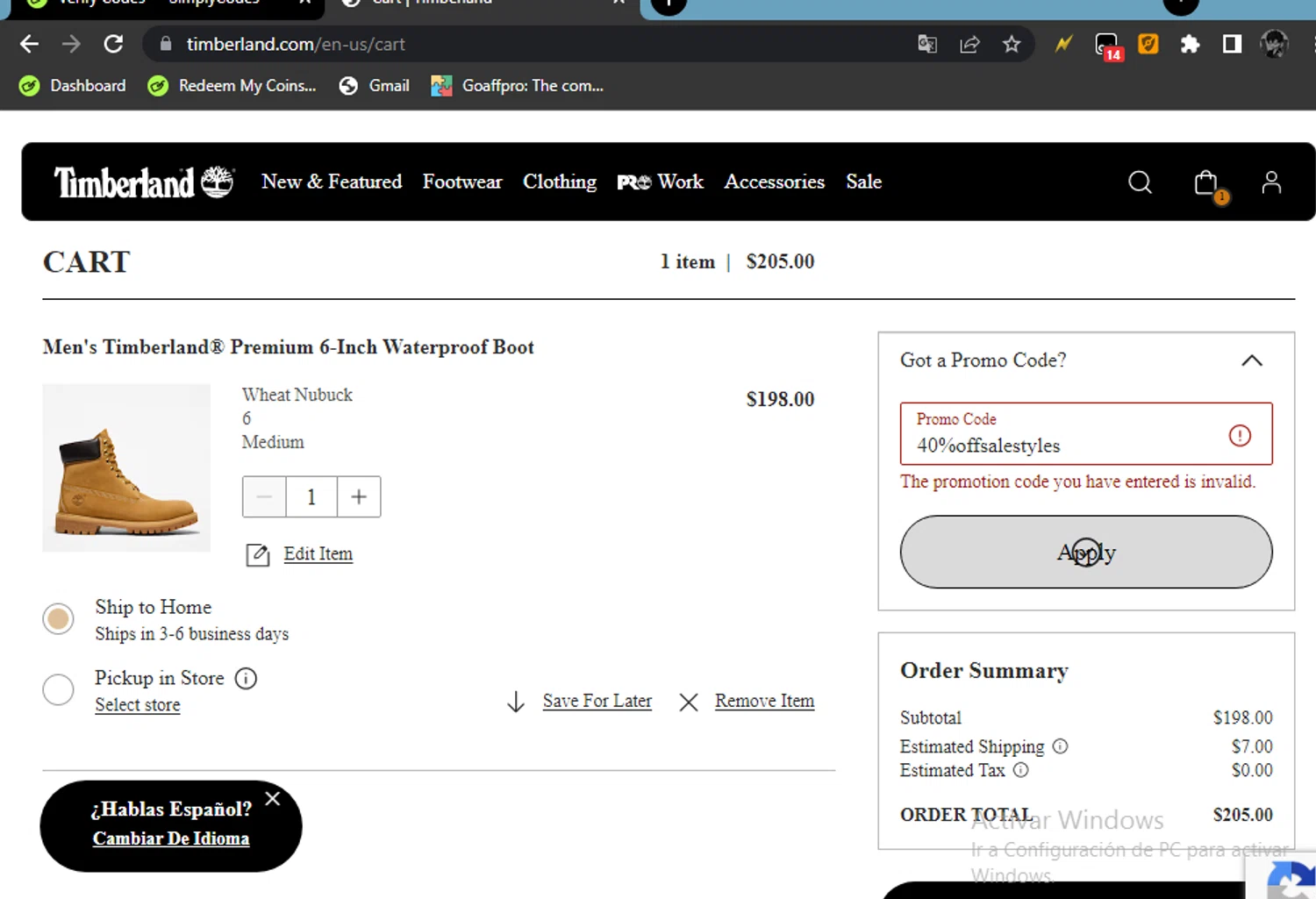Open the PRO Work menu
1316x899 pixels.
coord(661,182)
